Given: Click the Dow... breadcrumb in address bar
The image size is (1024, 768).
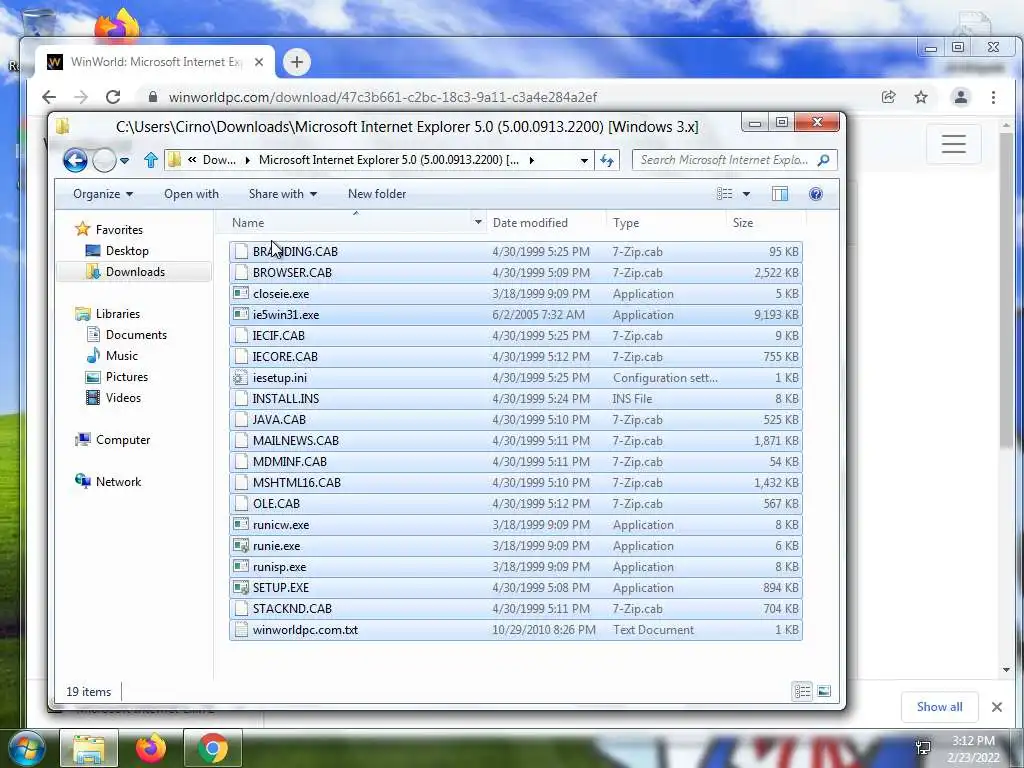Looking at the screenshot, I should (x=219, y=160).
